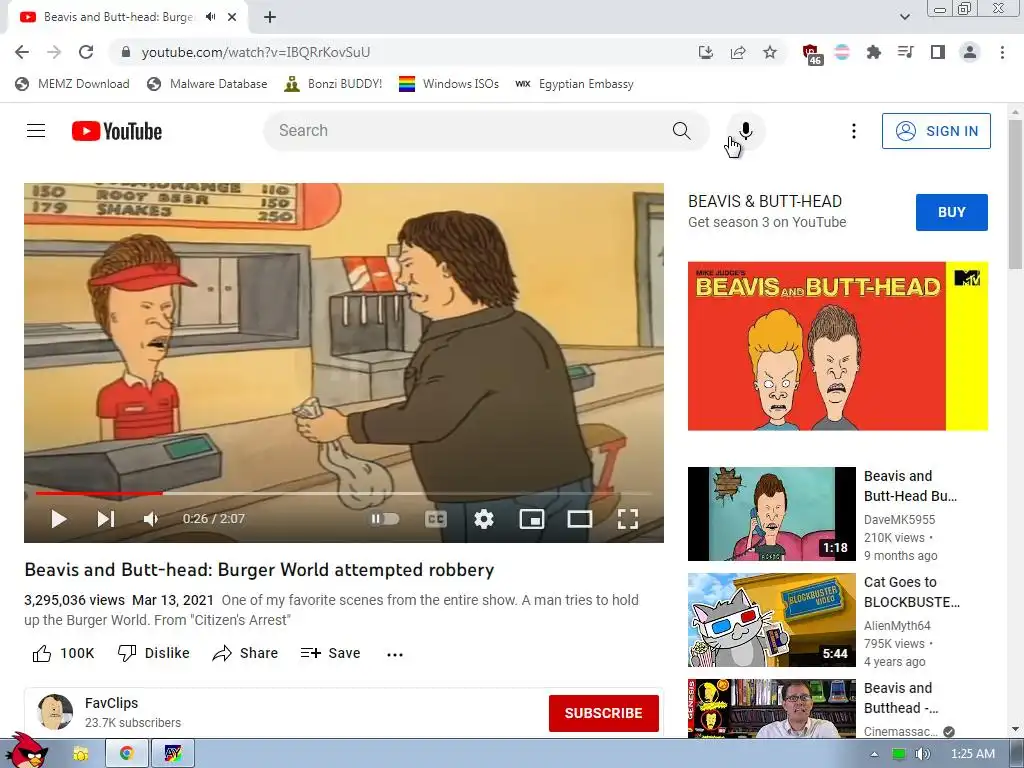Open the tab search chevron
This screenshot has width=1024, height=768.
904,17
